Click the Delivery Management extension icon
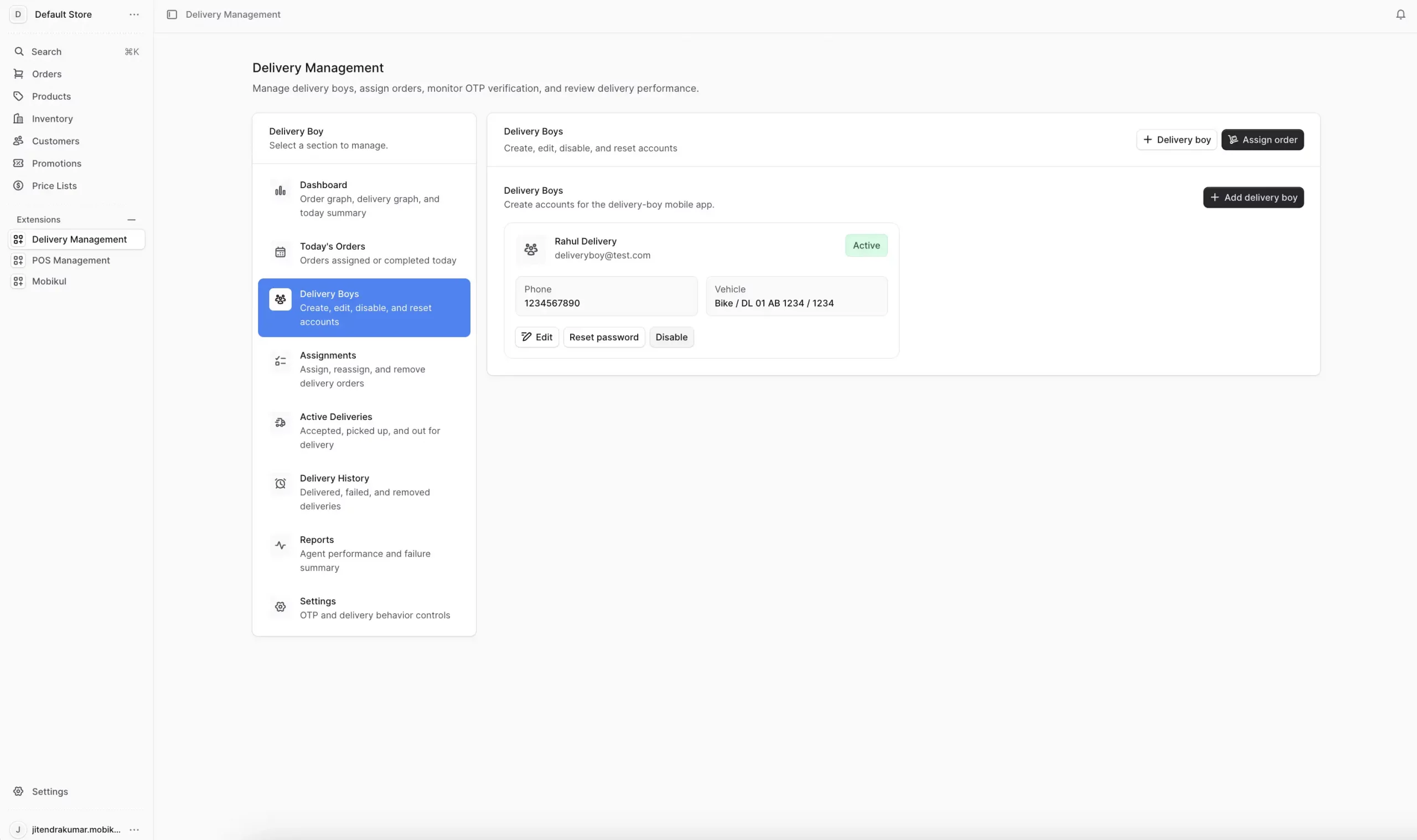The height and width of the screenshot is (840, 1417). coord(19,240)
